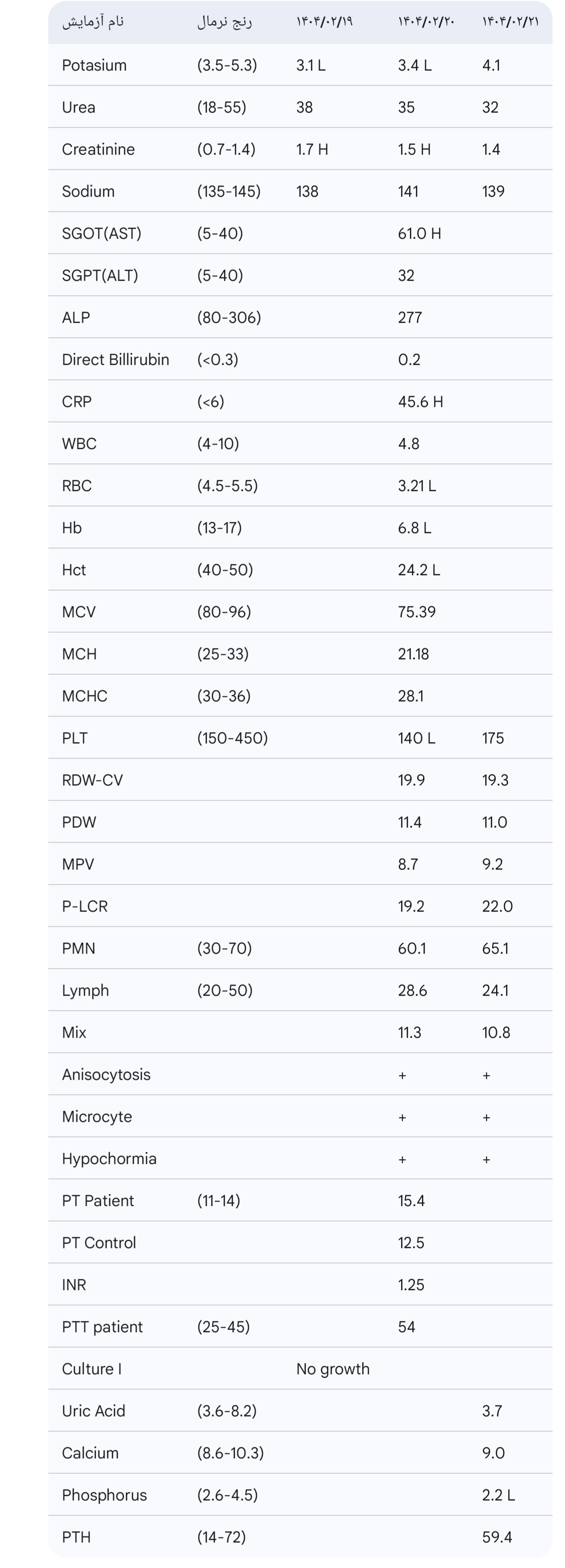Viewport: 565px width, 1568px height.
Task: Click the 1404/02/19 date column header
Action: pyautogui.click(x=325, y=22)
